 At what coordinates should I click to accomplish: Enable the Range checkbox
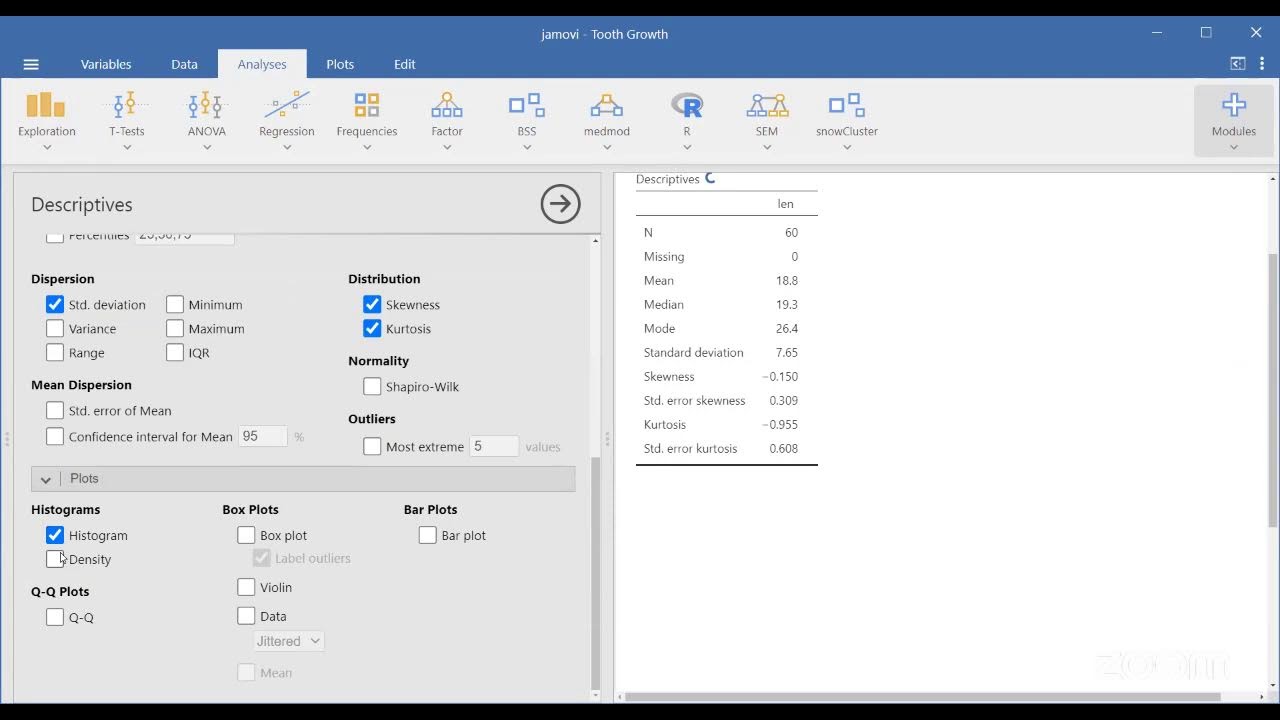pyautogui.click(x=55, y=353)
